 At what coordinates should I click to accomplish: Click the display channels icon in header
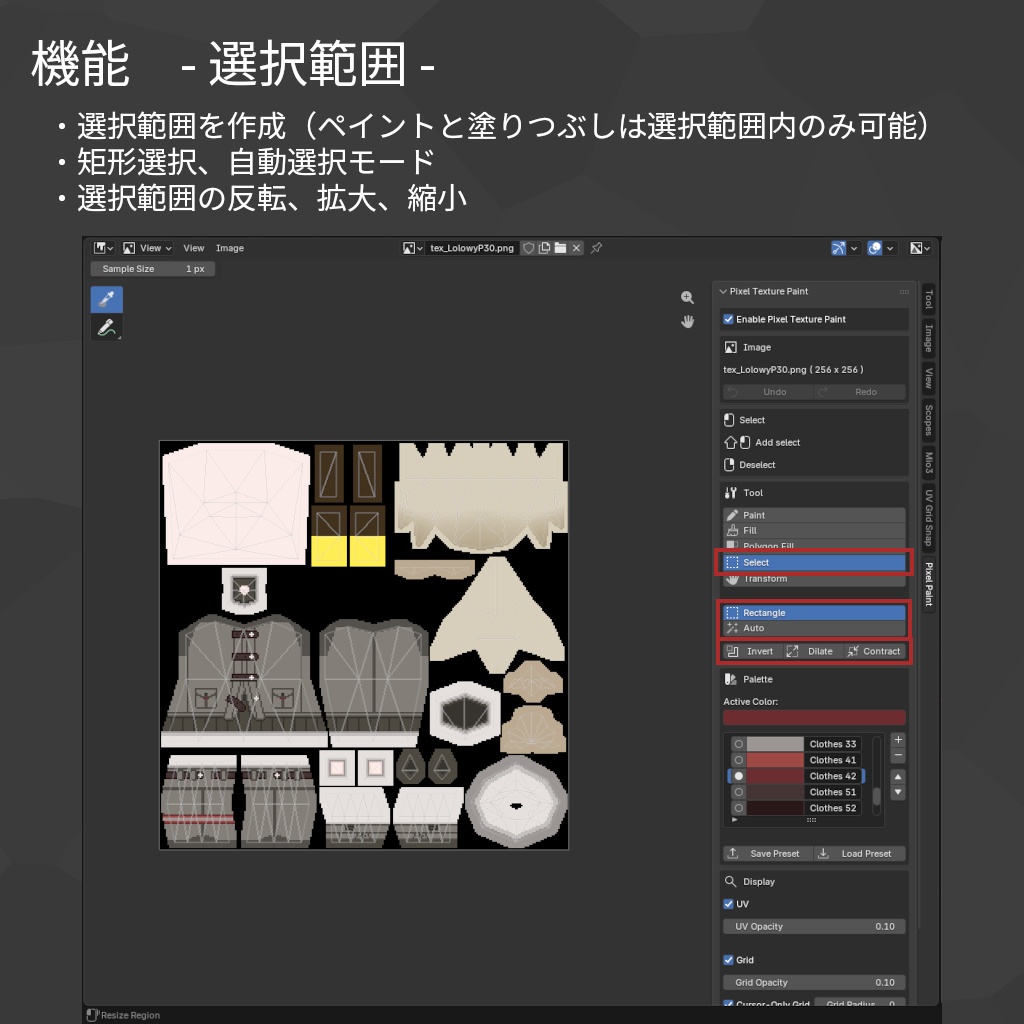click(x=916, y=248)
